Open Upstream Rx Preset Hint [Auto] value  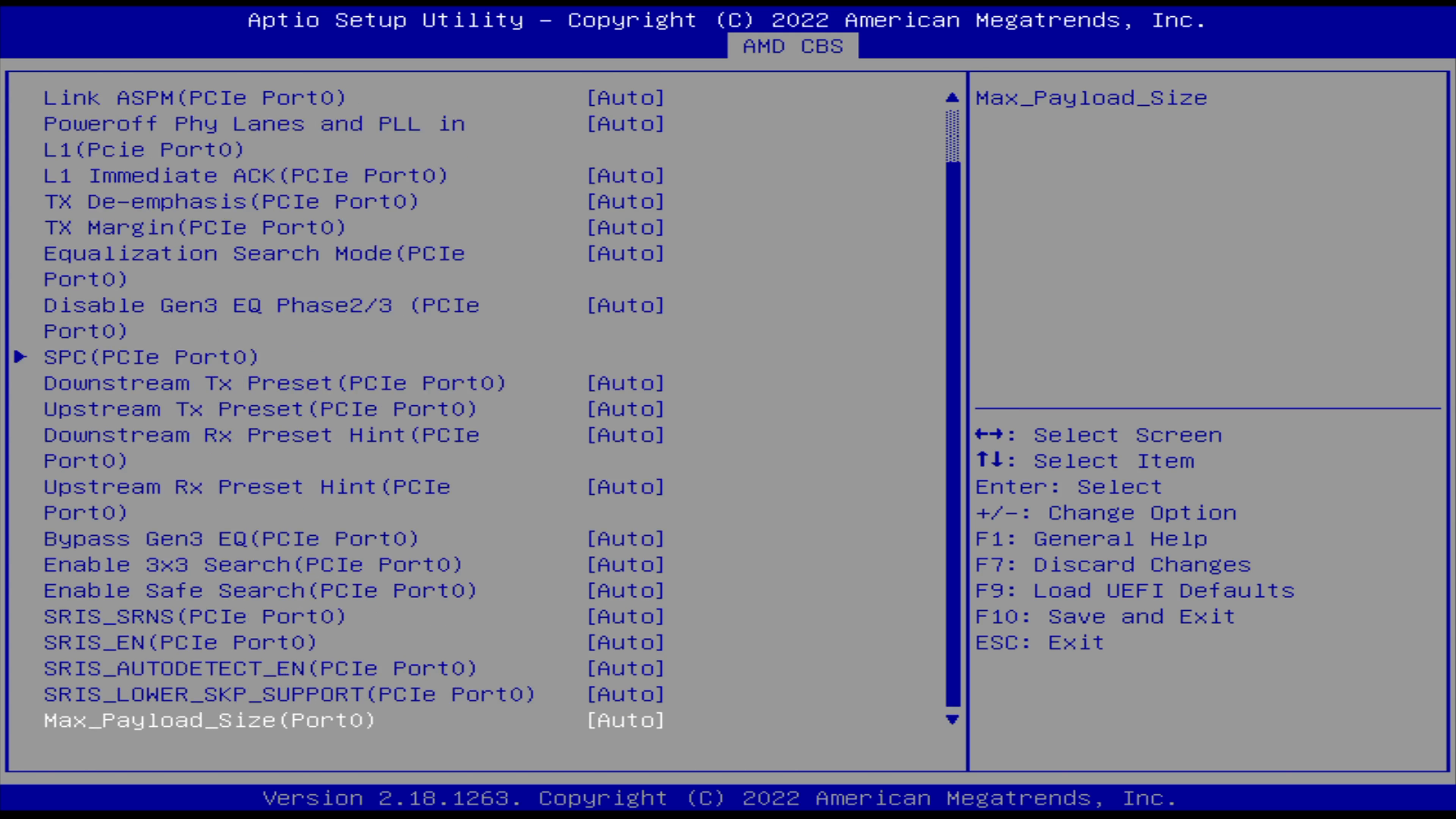coord(626,486)
